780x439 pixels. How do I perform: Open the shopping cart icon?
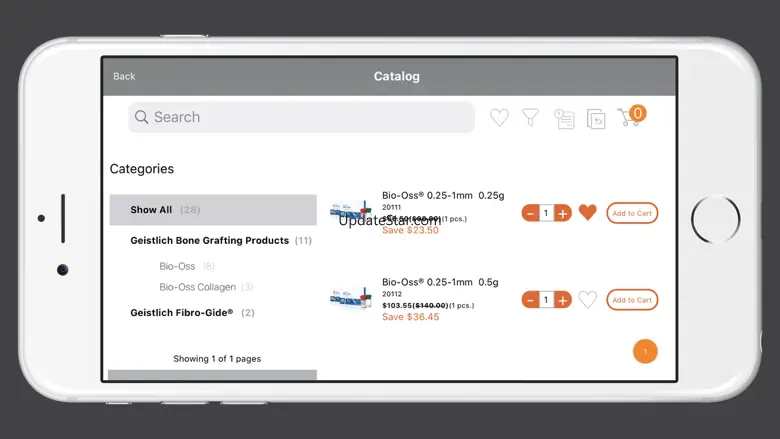(628, 118)
